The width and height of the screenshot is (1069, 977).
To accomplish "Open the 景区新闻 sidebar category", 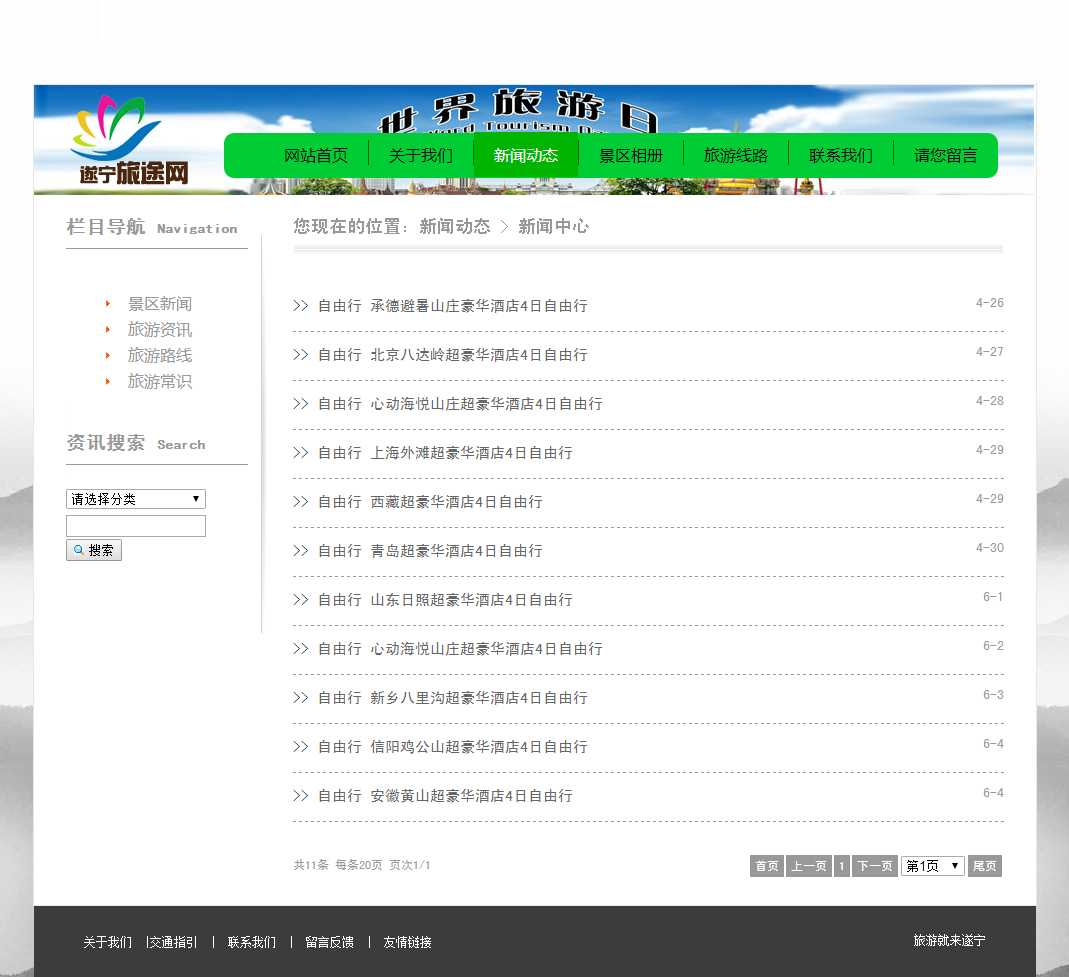I will 160,304.
